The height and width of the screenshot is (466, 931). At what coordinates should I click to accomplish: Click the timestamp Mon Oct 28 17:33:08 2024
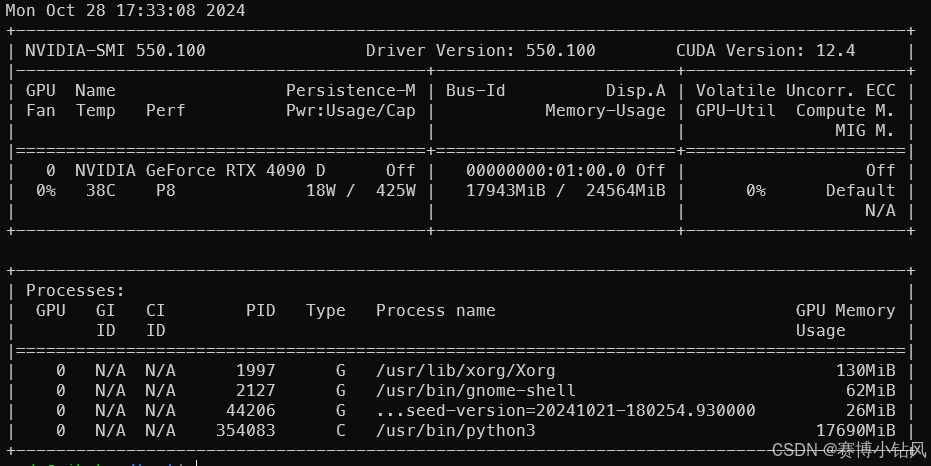pos(125,11)
